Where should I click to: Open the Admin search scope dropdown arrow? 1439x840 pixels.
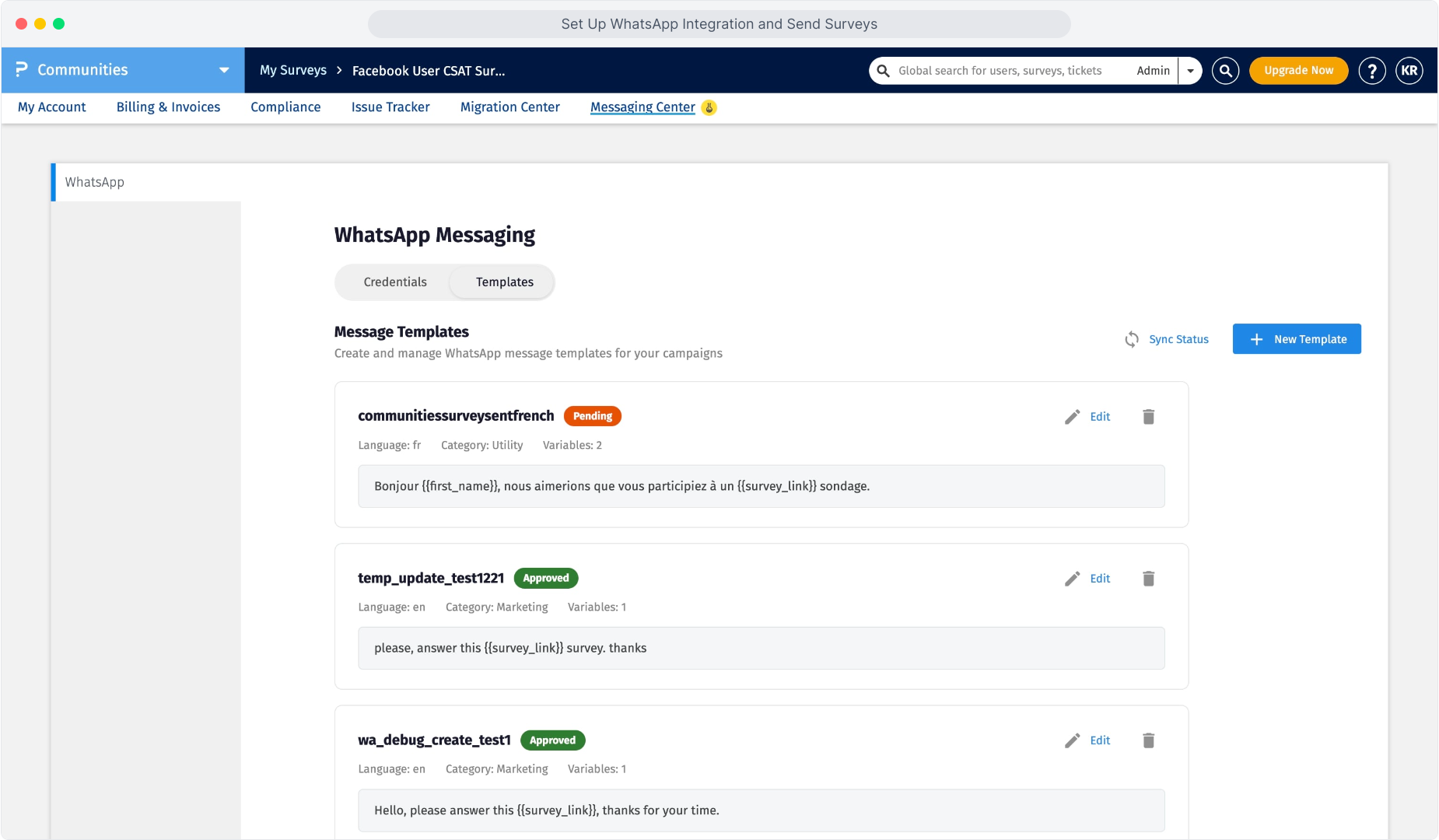1190,71
